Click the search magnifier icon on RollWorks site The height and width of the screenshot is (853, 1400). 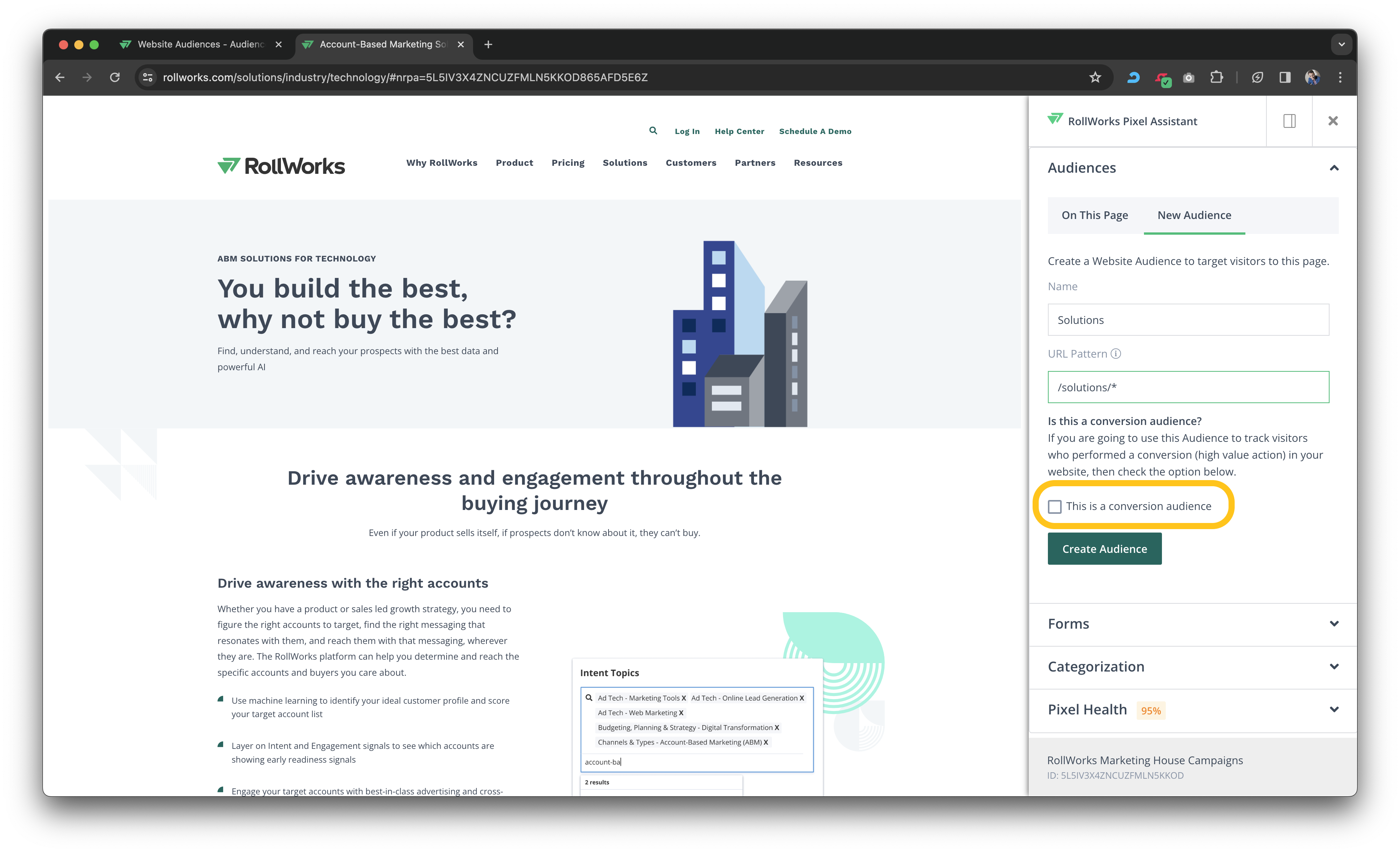pos(653,131)
